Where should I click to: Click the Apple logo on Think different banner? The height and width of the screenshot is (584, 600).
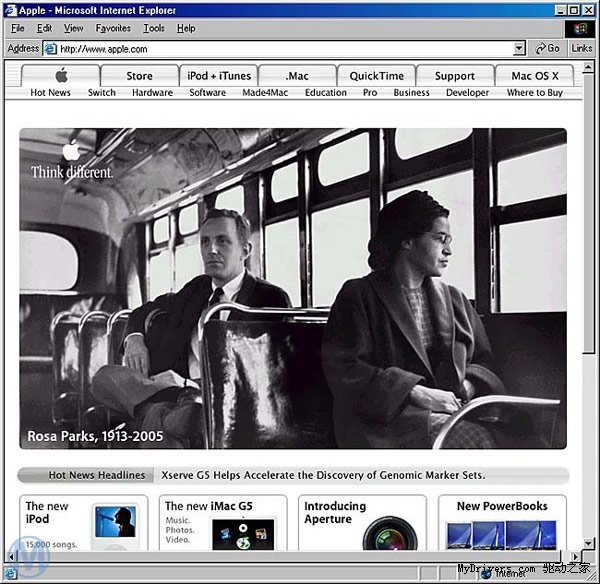(72, 150)
